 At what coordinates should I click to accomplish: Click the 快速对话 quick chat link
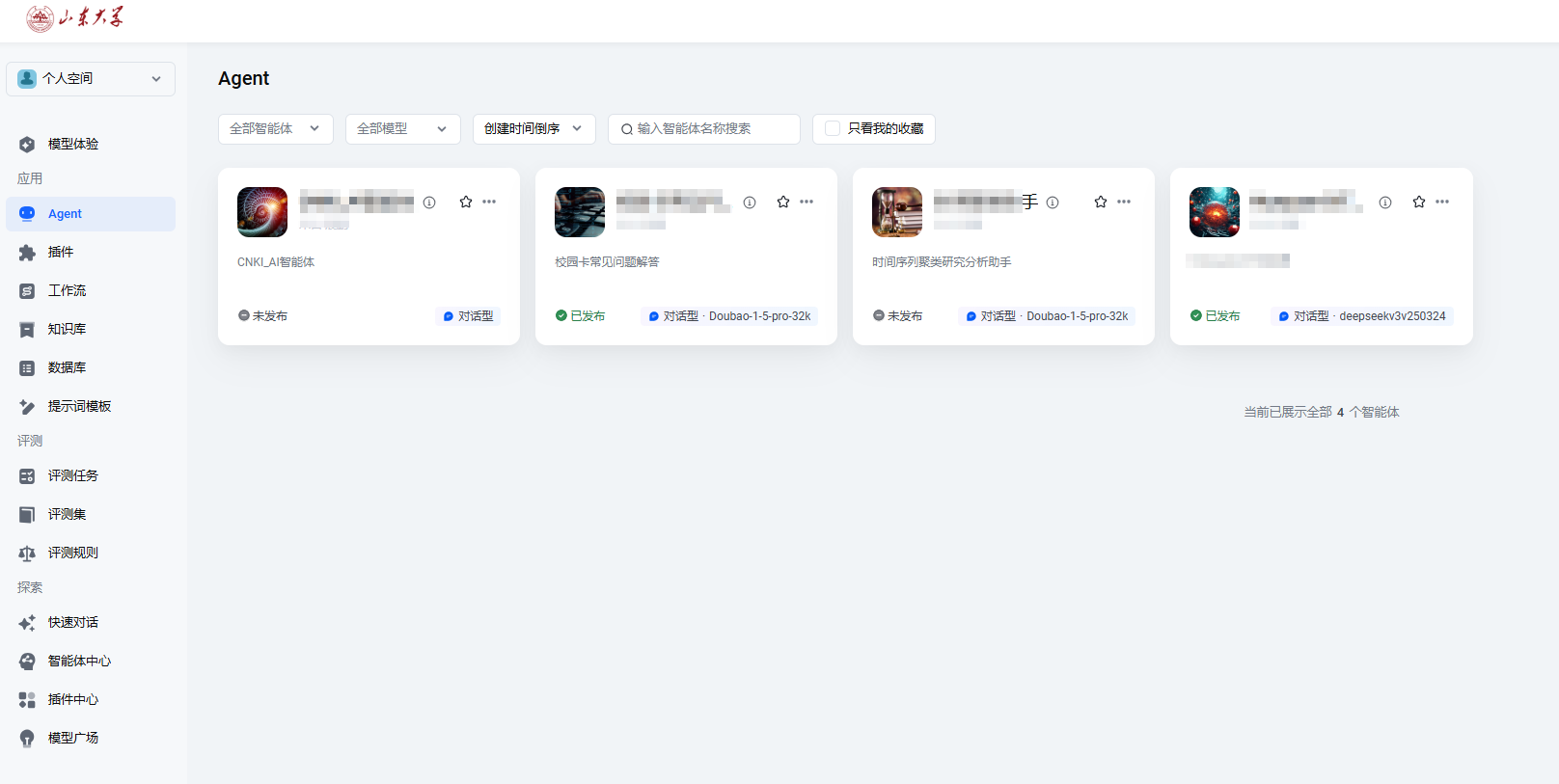pos(72,623)
